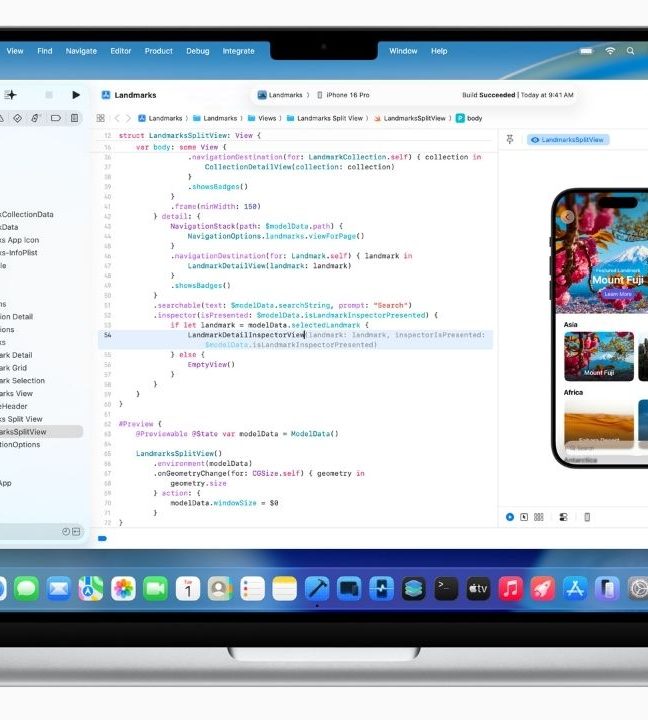Click the Learn More button in preview

tap(618, 294)
